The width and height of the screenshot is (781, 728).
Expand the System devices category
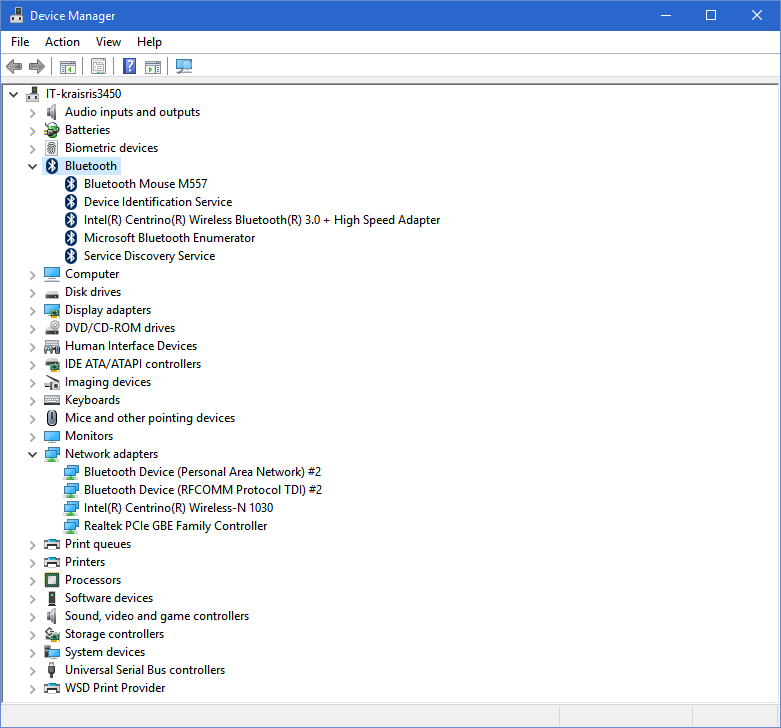[x=33, y=653]
